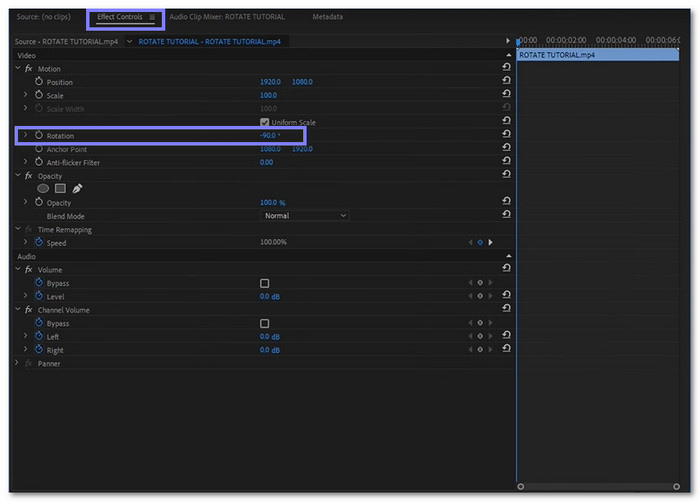Screen dimensions: 700x502
Task: Reset the Channel Volume effect
Action: 506,308
